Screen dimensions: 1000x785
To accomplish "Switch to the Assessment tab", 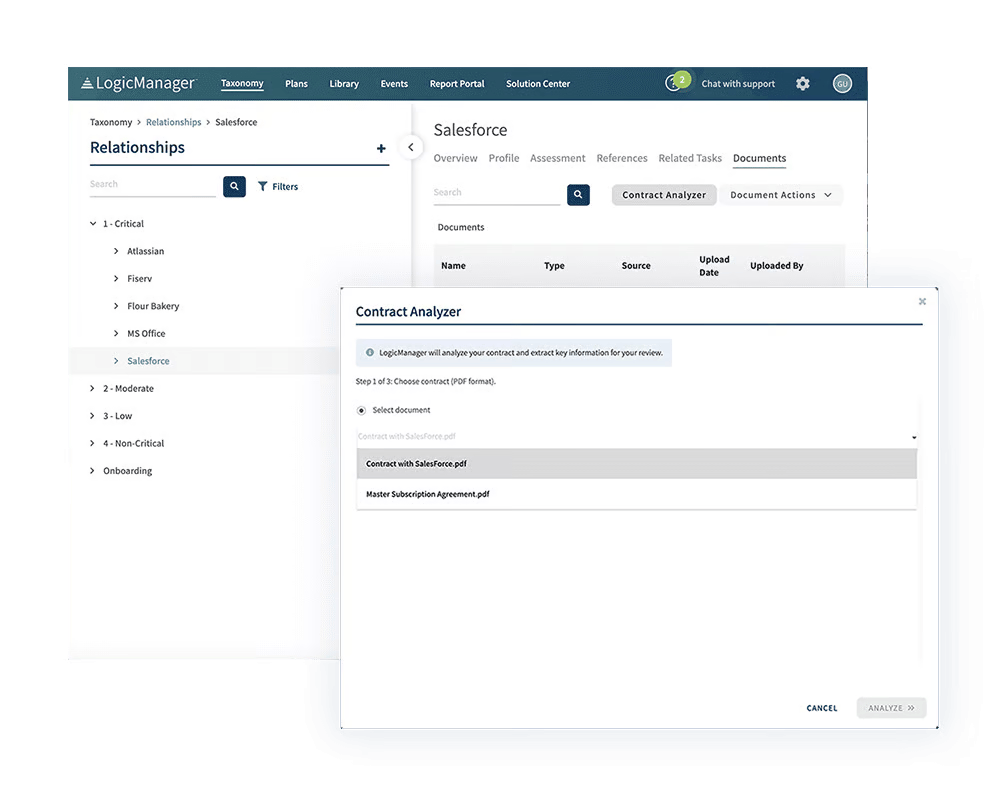I will [557, 158].
